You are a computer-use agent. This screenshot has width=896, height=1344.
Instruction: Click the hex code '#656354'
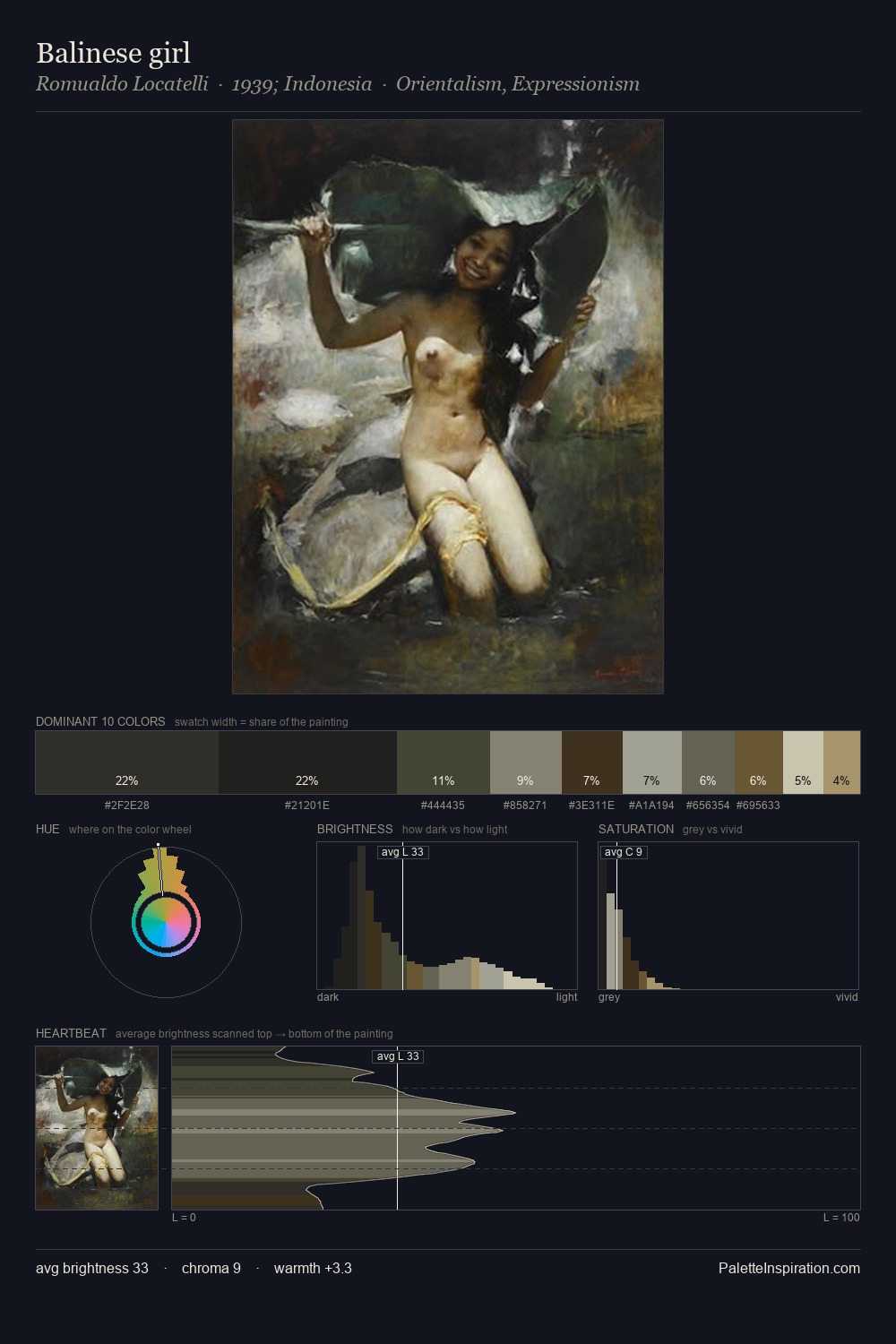pos(708,806)
